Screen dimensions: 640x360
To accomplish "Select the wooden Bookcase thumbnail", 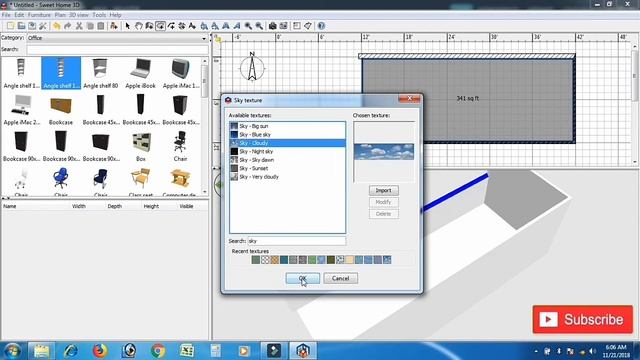I will (x=61, y=110).
